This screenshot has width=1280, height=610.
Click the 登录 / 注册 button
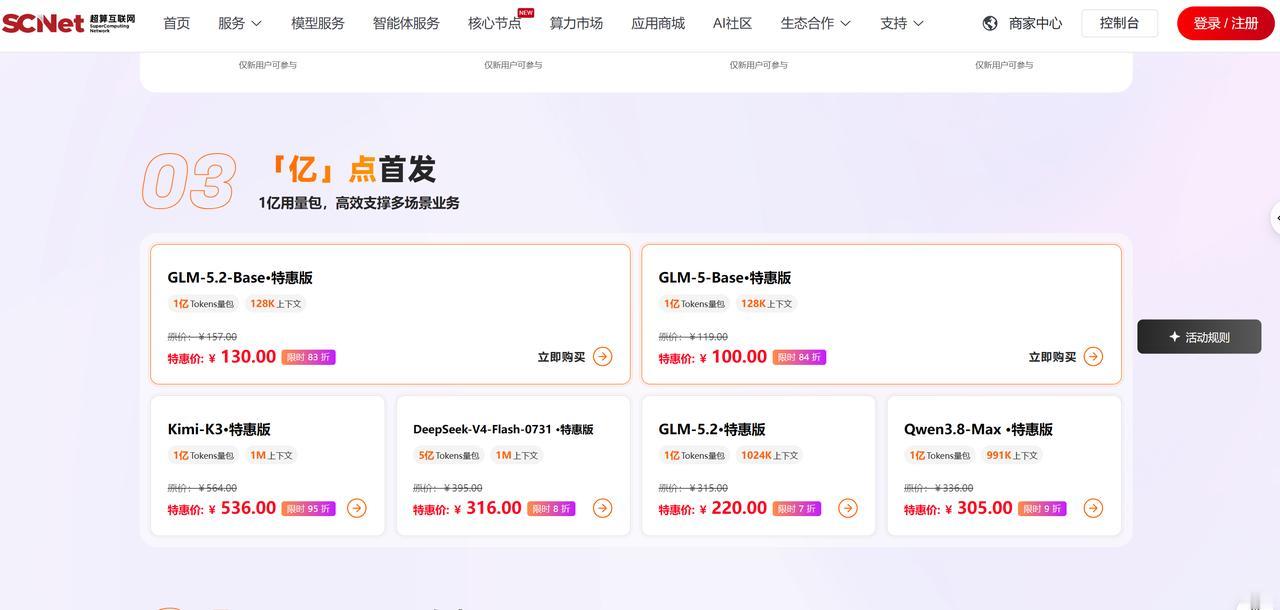tap(1226, 23)
